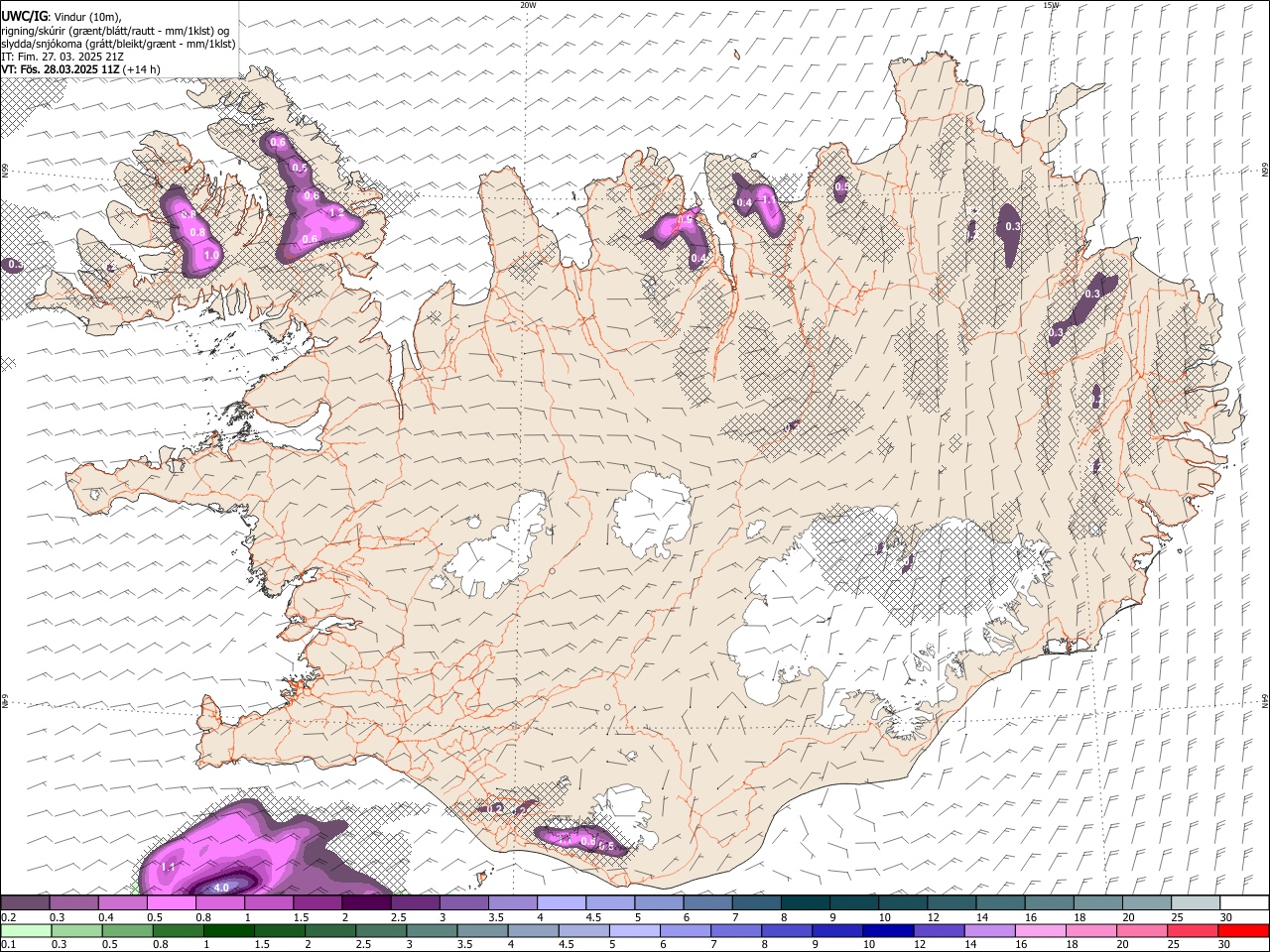1270x952 pixels.
Task: Select the VT: Fös. 28.03.2025 11Z valid time line
Action: coord(61,69)
